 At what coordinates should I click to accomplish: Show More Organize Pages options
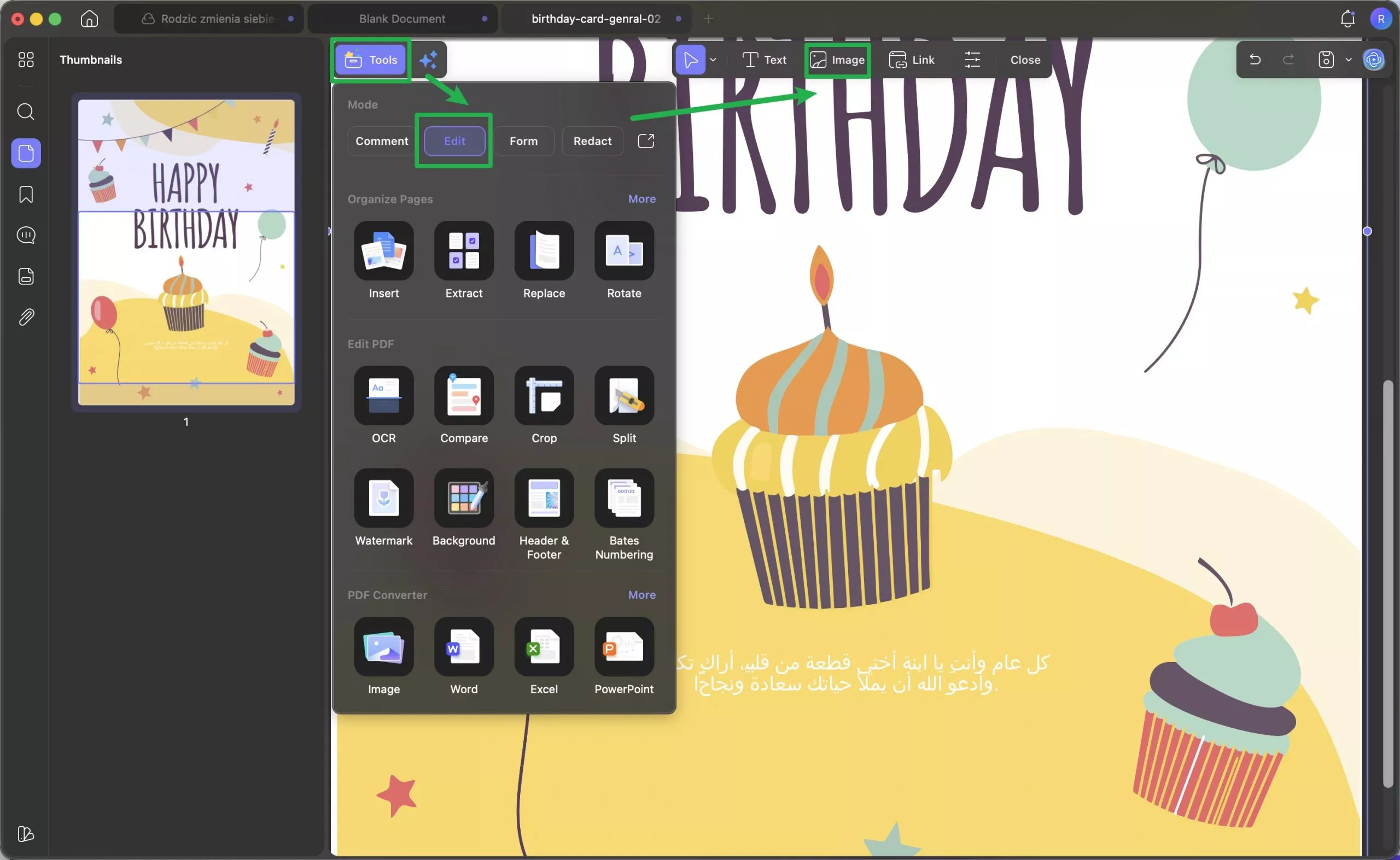pyautogui.click(x=641, y=199)
